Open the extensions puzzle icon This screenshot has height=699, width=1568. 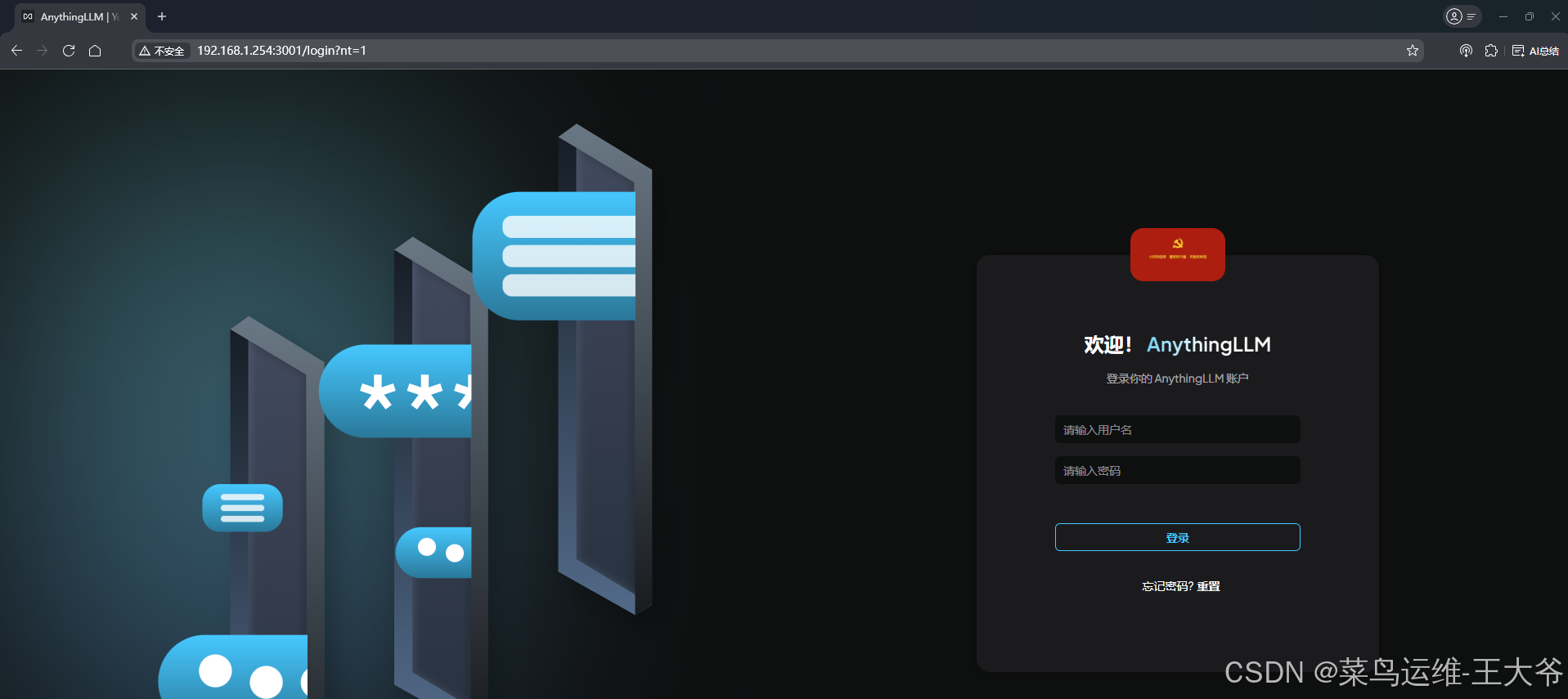(x=1491, y=51)
